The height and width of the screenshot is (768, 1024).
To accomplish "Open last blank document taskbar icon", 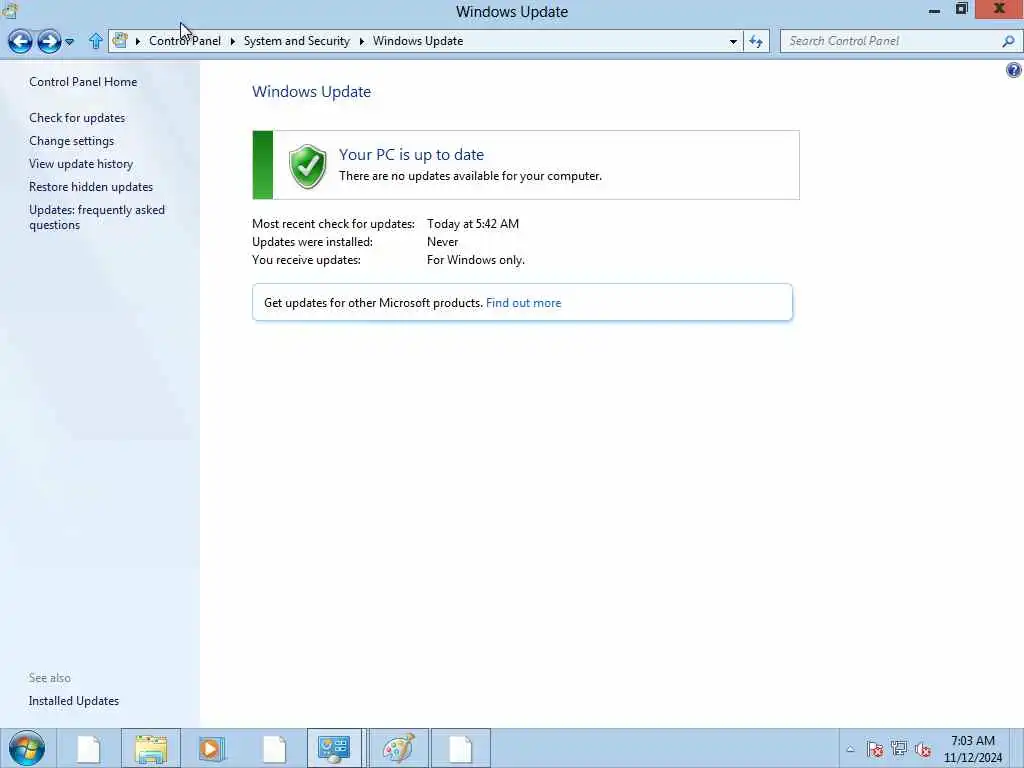I will point(460,748).
